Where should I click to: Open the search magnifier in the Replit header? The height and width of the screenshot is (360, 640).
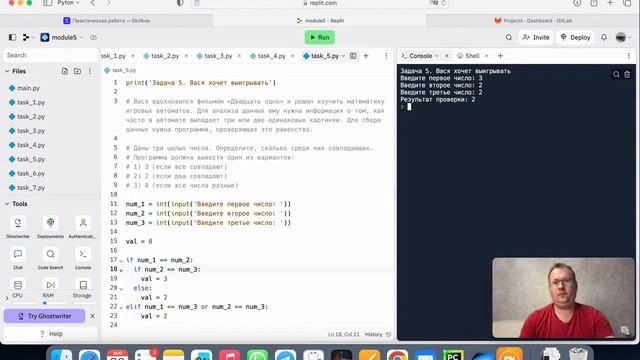(509, 38)
